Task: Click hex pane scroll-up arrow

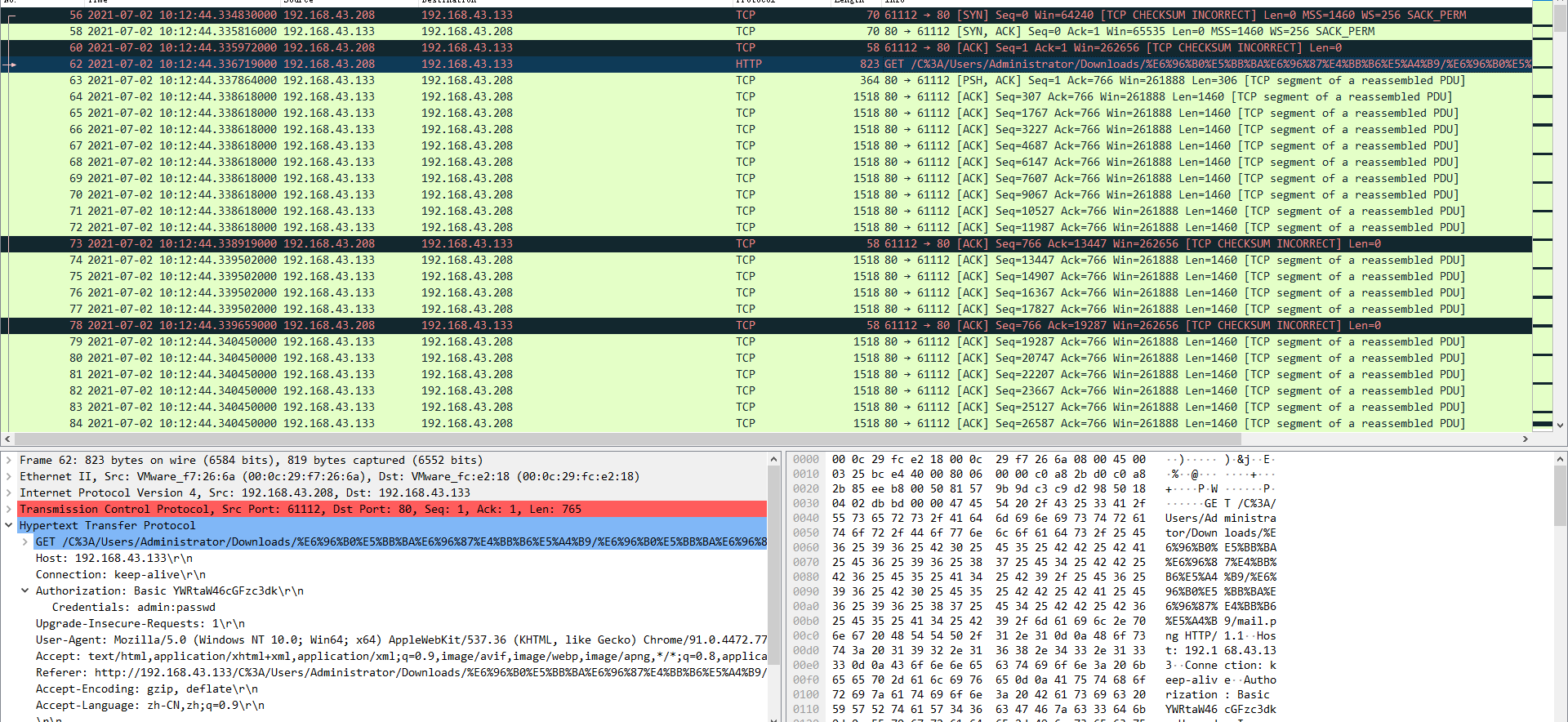Action: (1560, 460)
